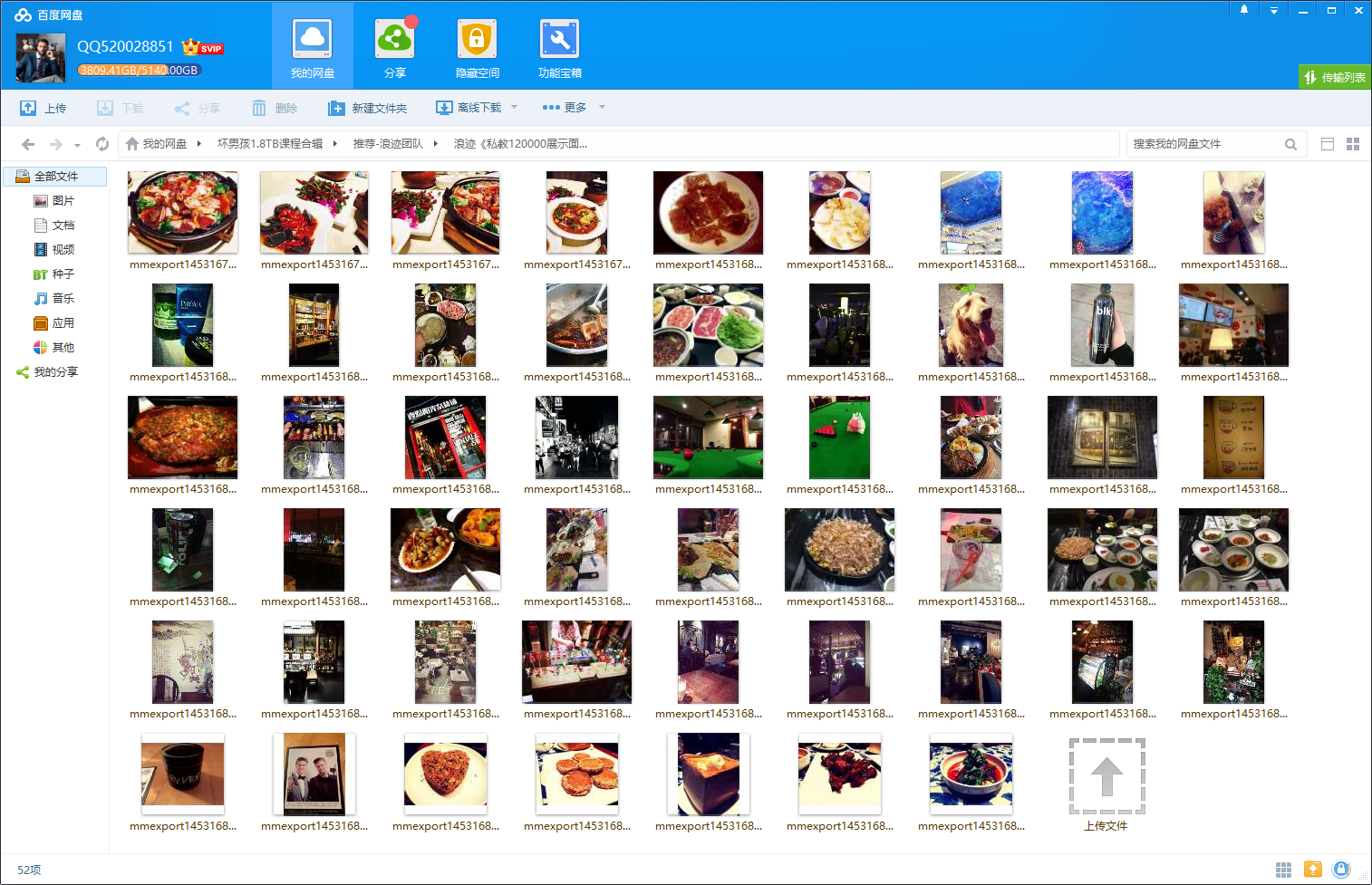The image size is (1372, 885).
Task: Go back with the left arrow
Action: [x=28, y=144]
